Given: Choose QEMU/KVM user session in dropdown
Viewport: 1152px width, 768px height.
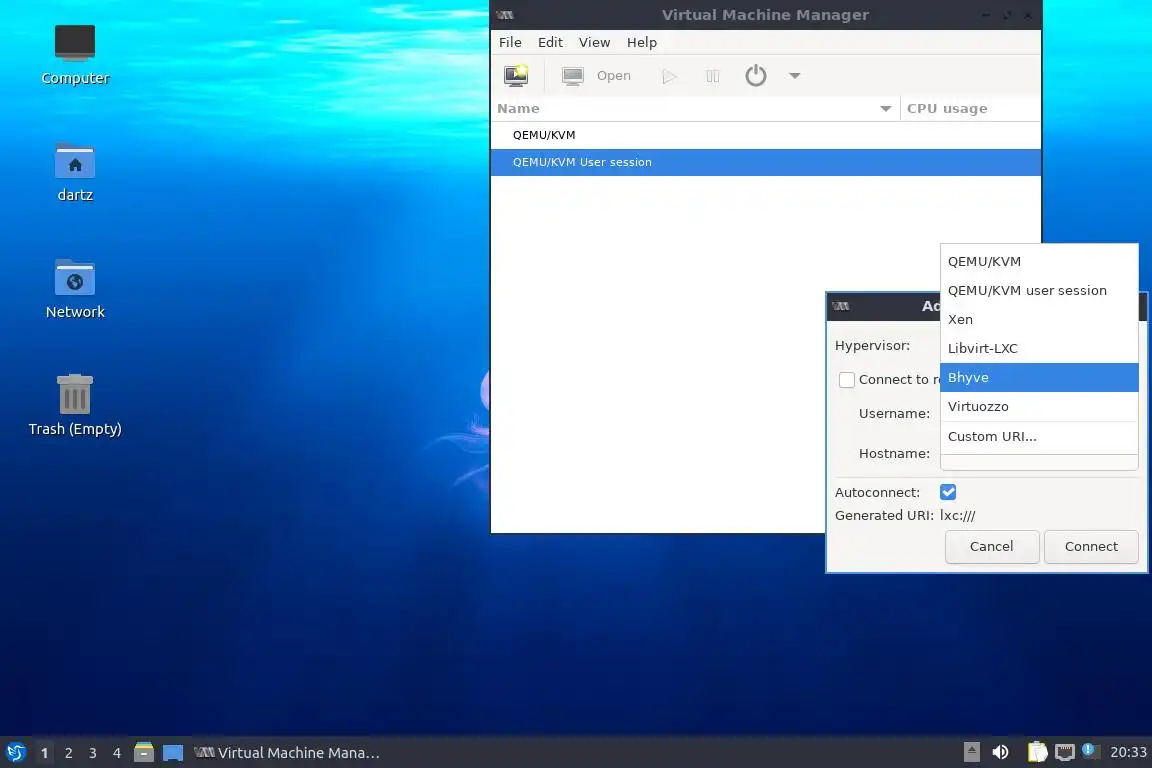Looking at the screenshot, I should click(1039, 290).
